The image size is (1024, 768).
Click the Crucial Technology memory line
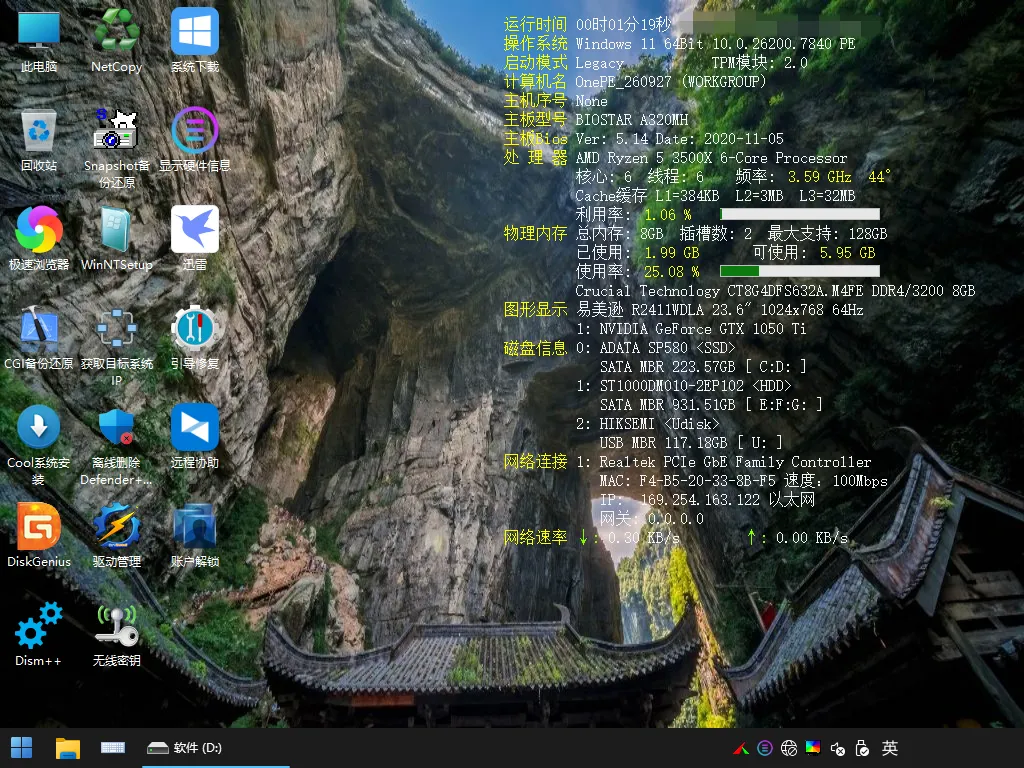point(775,291)
